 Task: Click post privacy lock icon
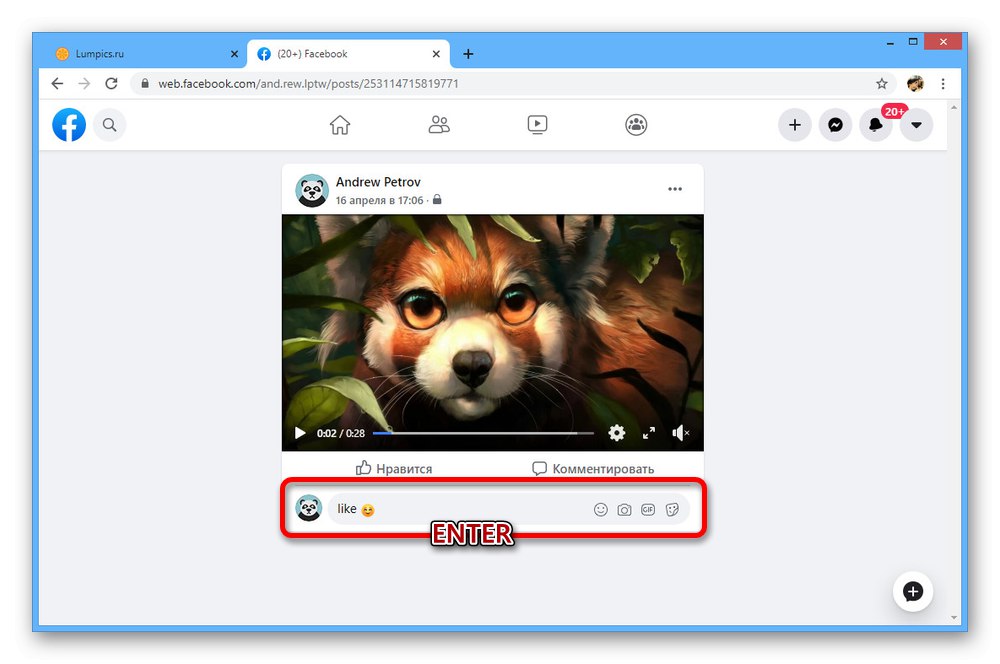[x=437, y=200]
